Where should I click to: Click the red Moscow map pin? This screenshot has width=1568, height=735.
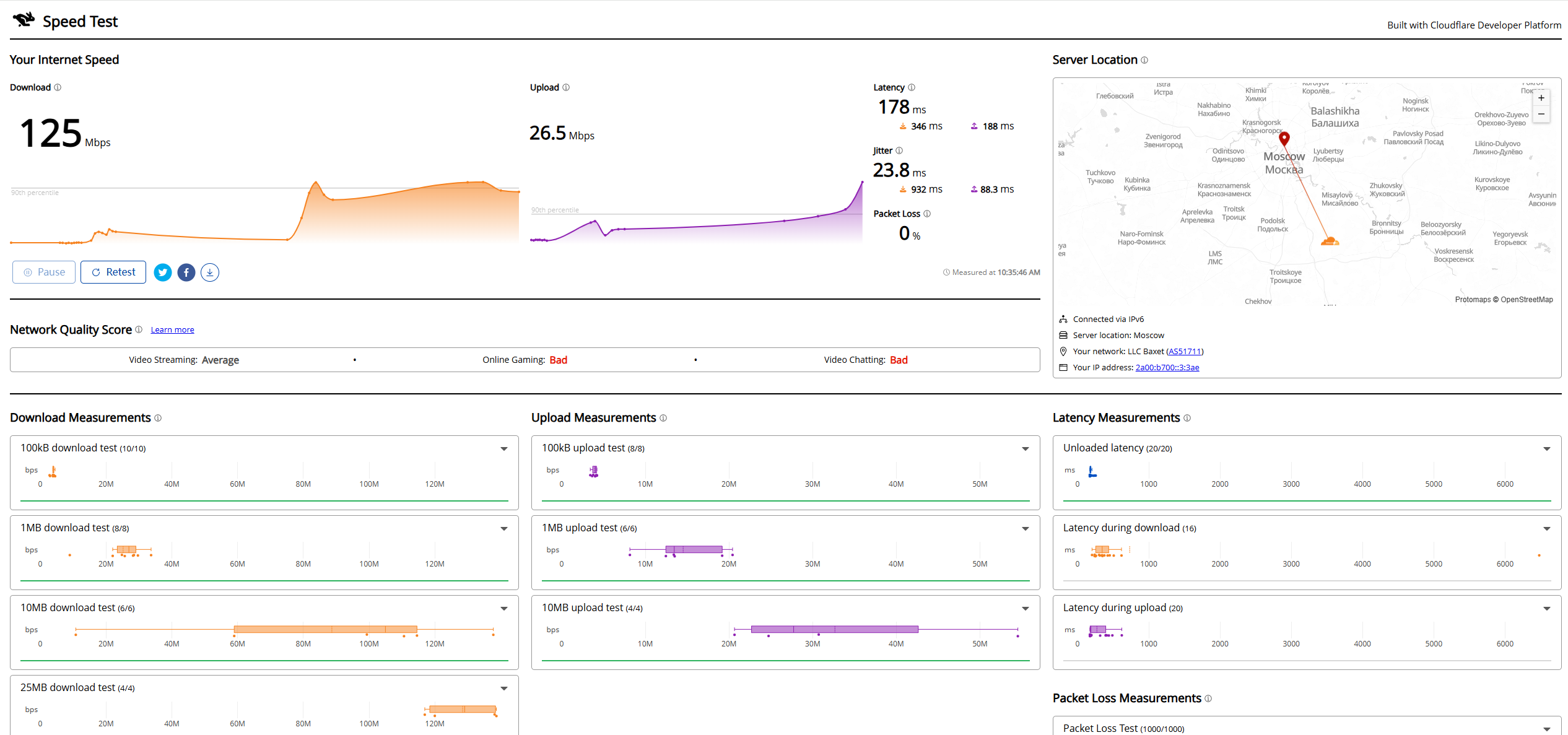[1284, 139]
